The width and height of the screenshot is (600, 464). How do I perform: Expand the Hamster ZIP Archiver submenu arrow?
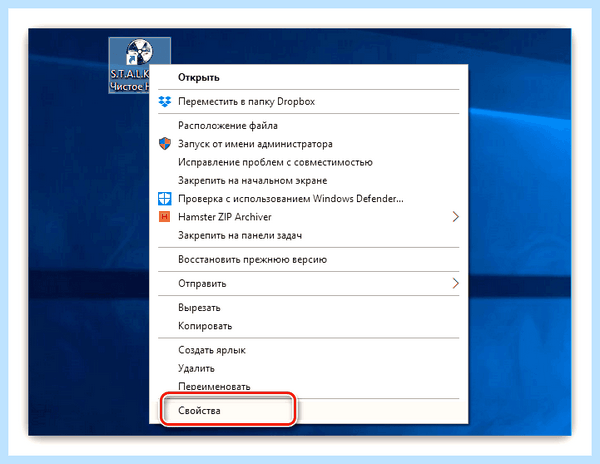coord(455,217)
